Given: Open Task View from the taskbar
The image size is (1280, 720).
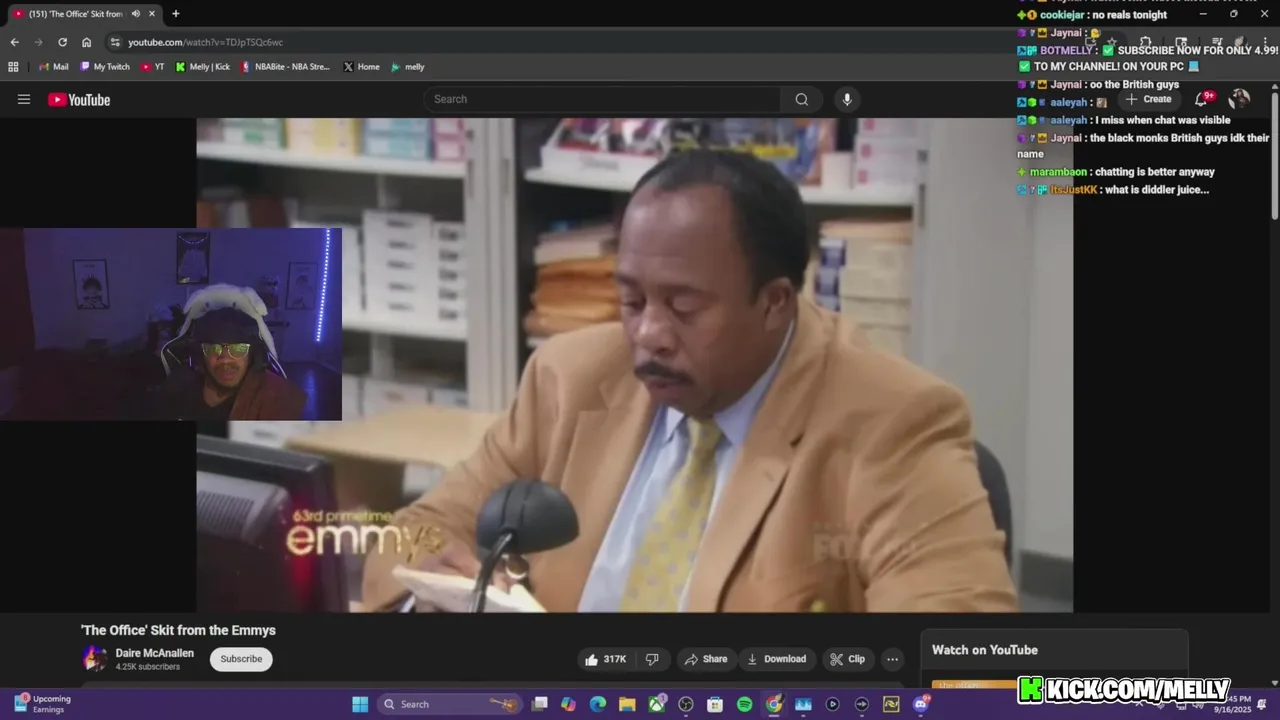Looking at the screenshot, I should (539, 704).
